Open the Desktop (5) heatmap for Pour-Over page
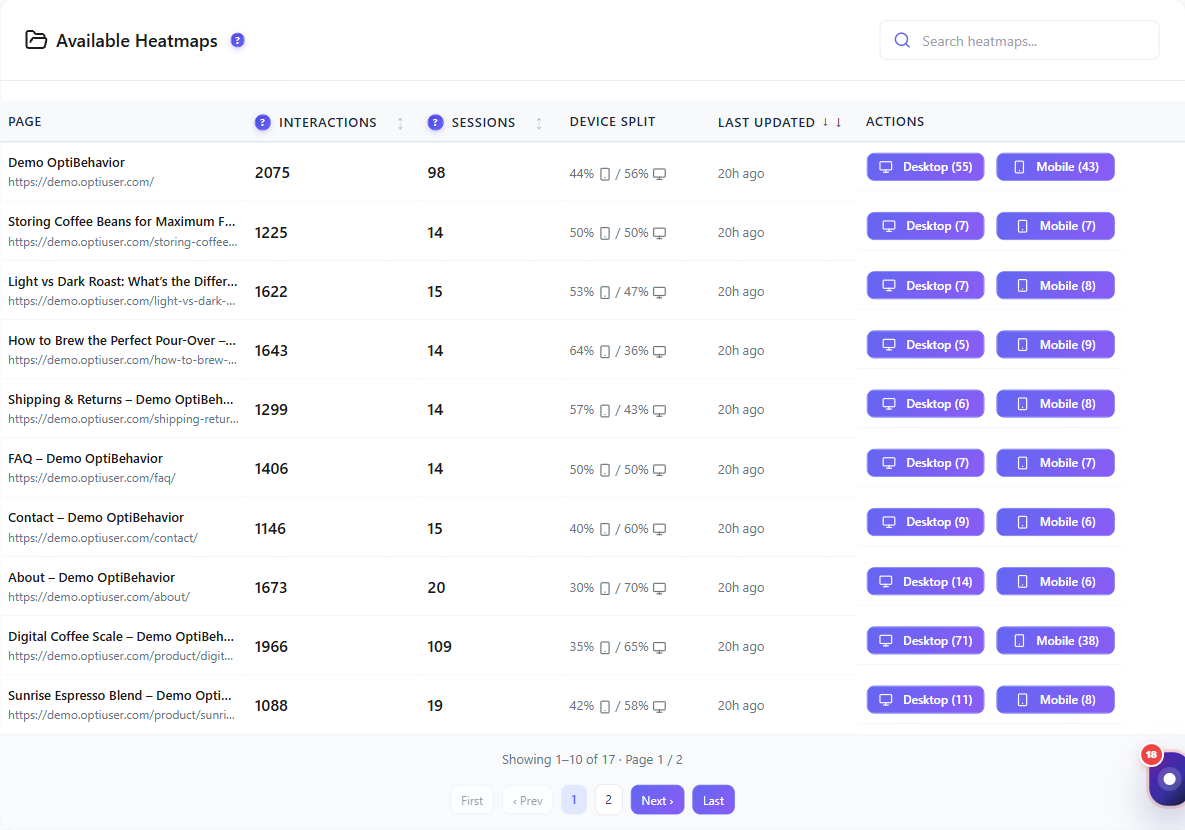Viewport: 1185px width, 830px height. pos(925,345)
